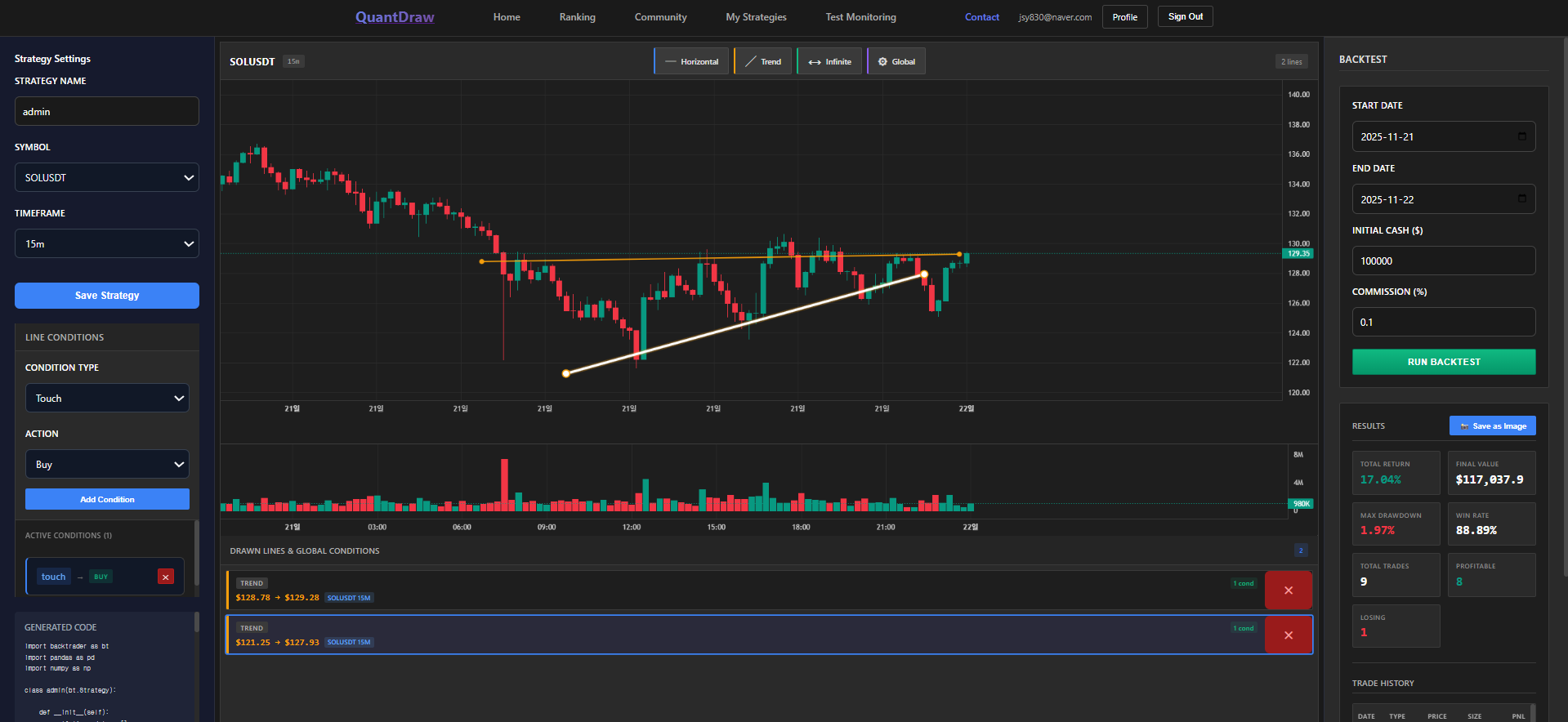Viewport: 1568px width, 722px height.
Task: Open the Start Date calendar picker icon
Action: [x=1521, y=136]
